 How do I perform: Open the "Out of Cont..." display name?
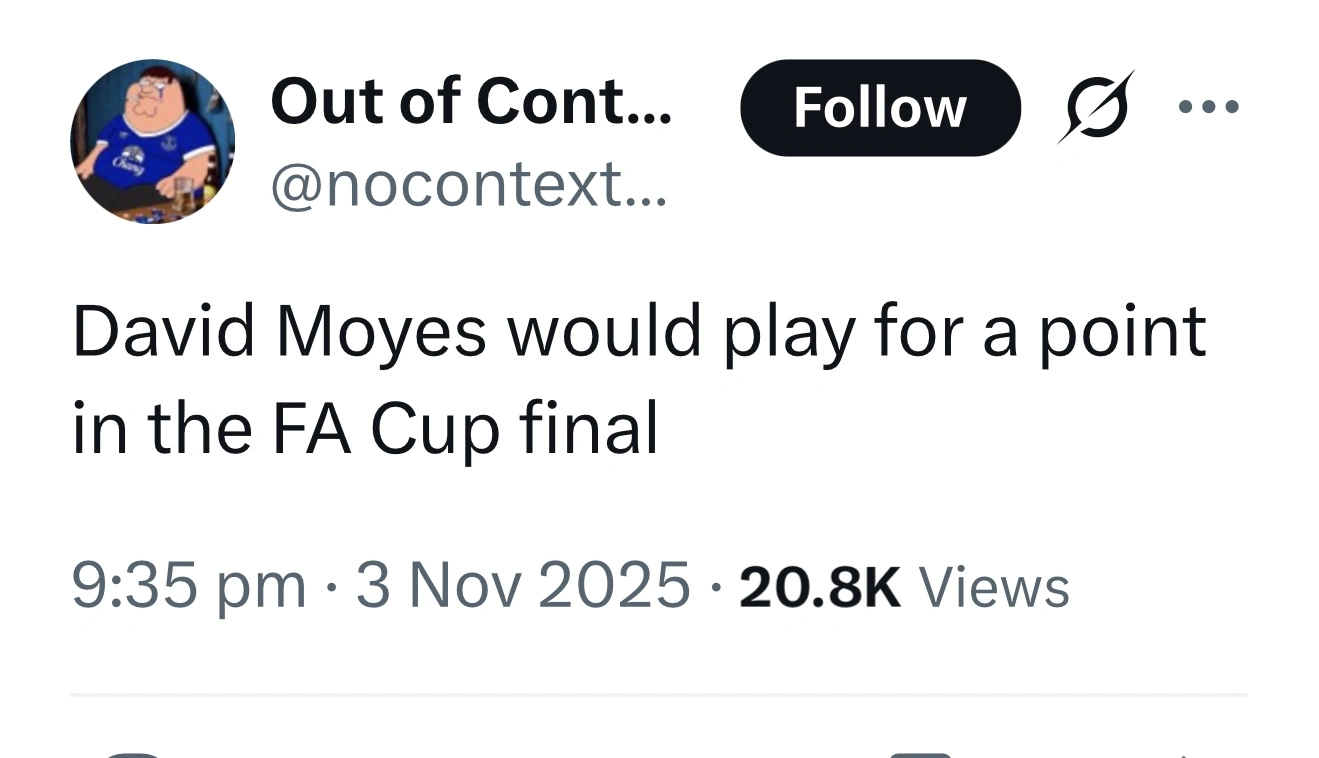coord(471,102)
